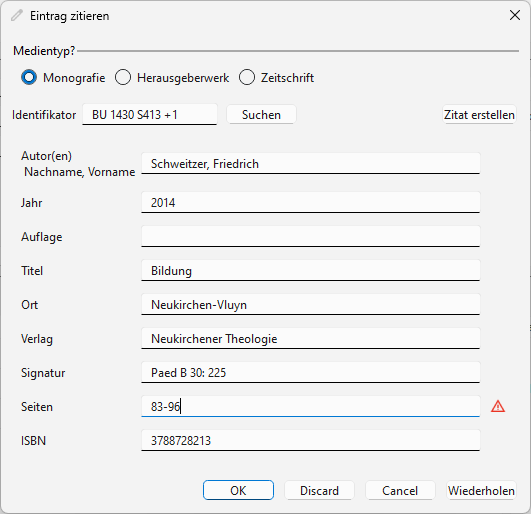The width and height of the screenshot is (531, 514).
Task: Click the Auflage label
Action: pos(42,237)
